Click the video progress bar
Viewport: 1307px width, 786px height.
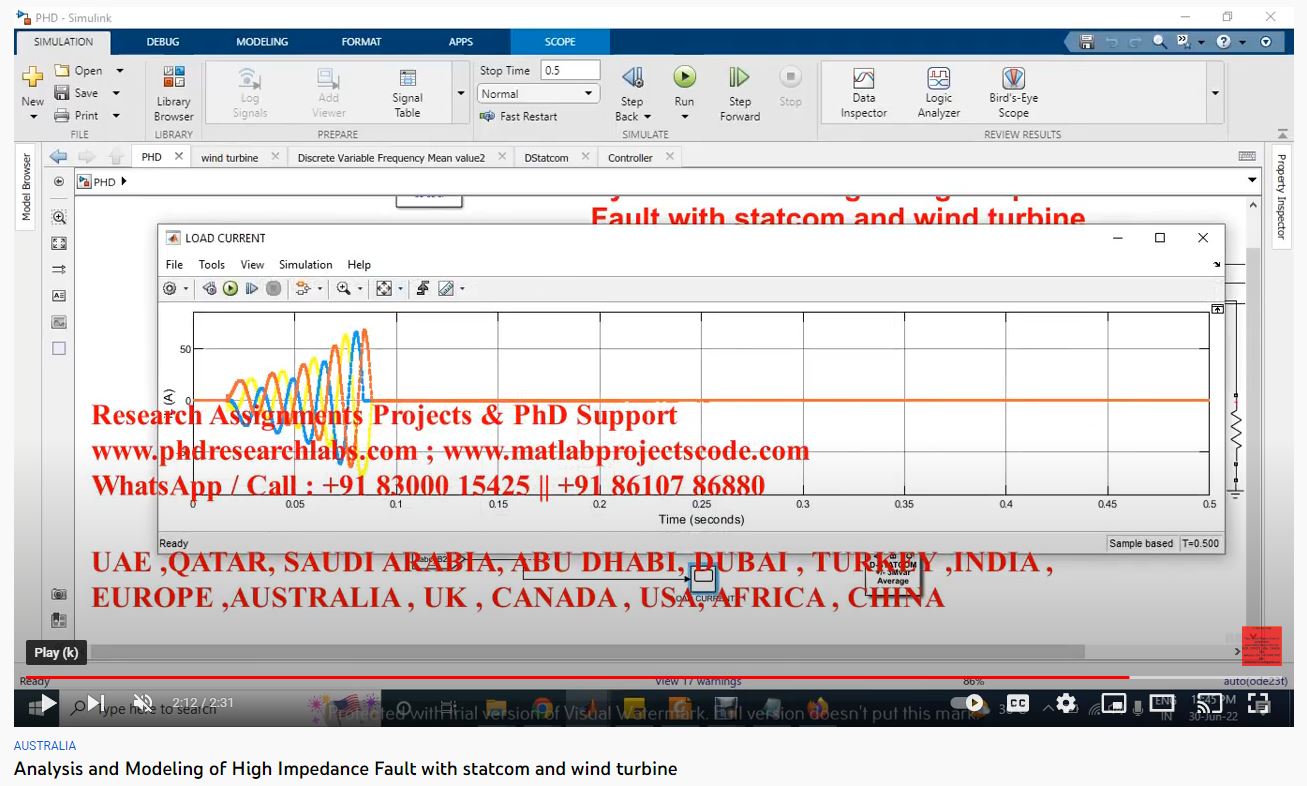[653, 678]
